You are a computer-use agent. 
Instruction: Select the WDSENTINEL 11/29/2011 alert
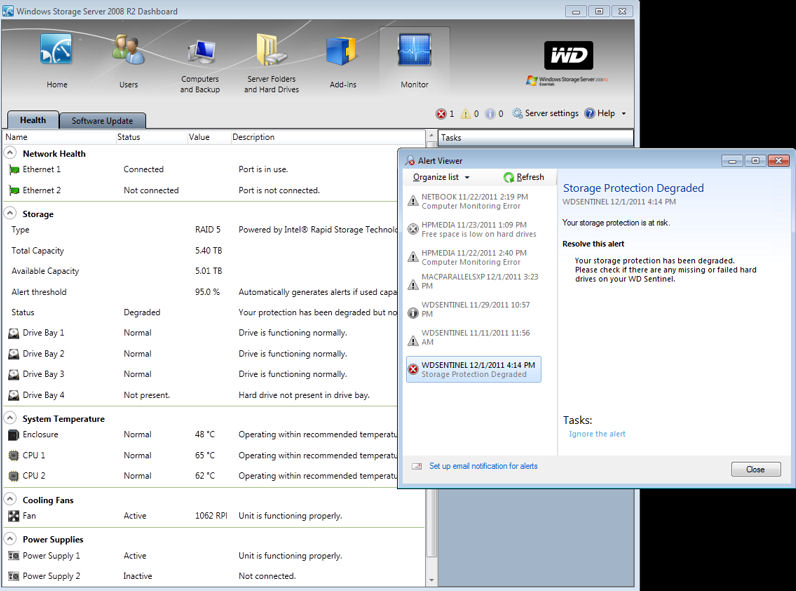[x=474, y=309]
